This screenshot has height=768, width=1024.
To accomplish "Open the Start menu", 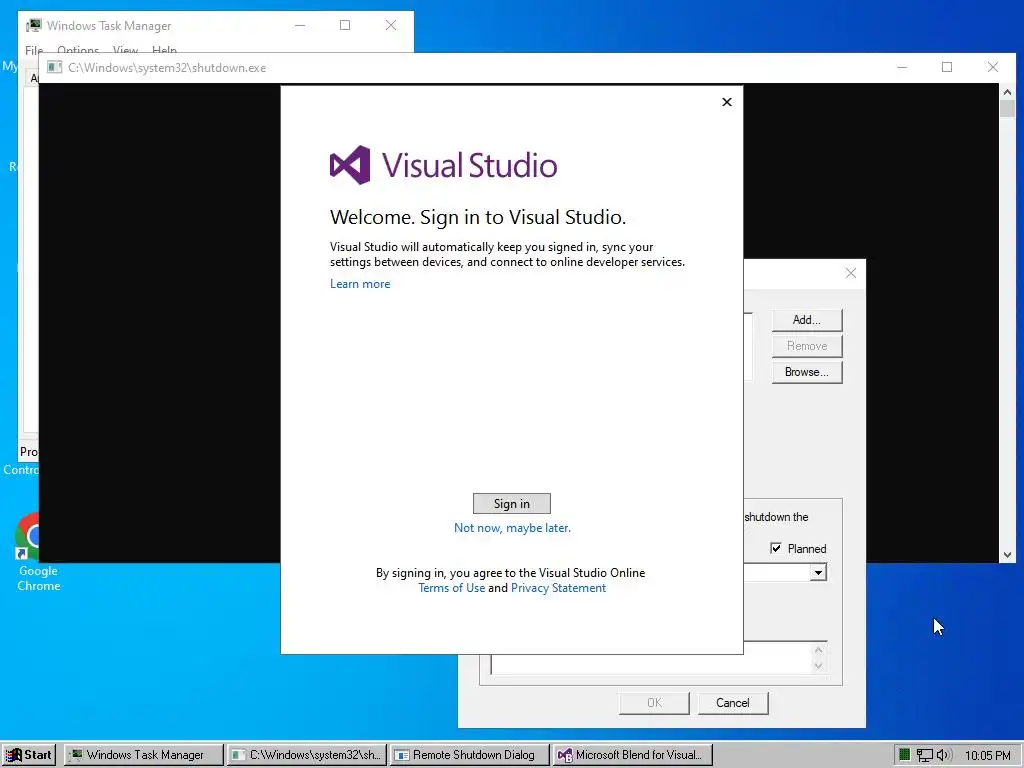I will point(29,755).
